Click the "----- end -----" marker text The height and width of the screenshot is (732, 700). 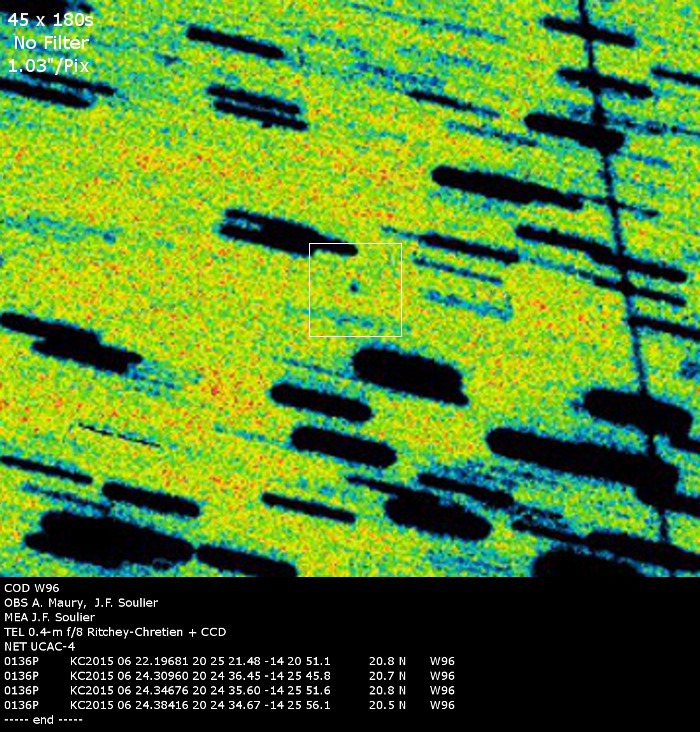point(43,719)
